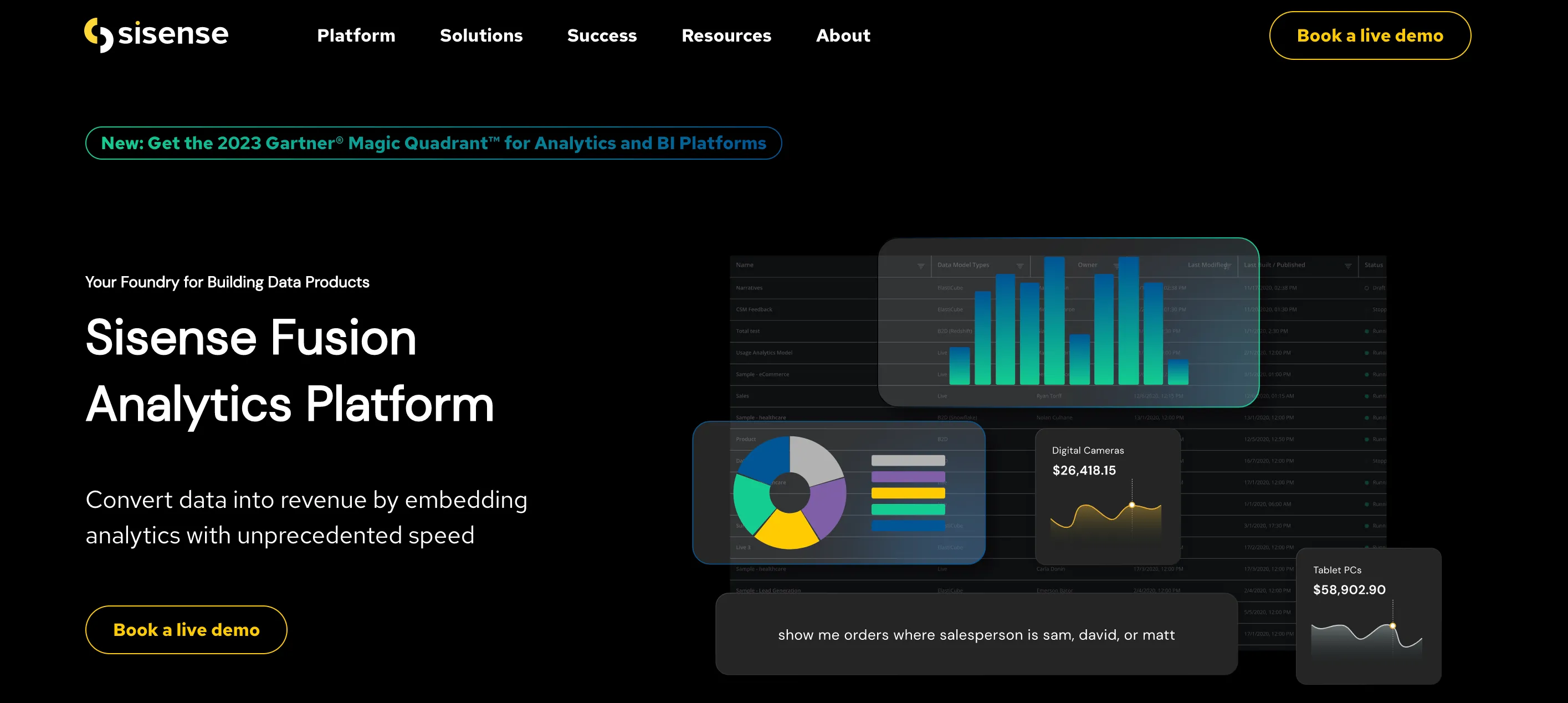This screenshot has height=703, width=1568.
Task: Open the 2023 Gartner Magic Quadrant banner link
Action: point(433,143)
